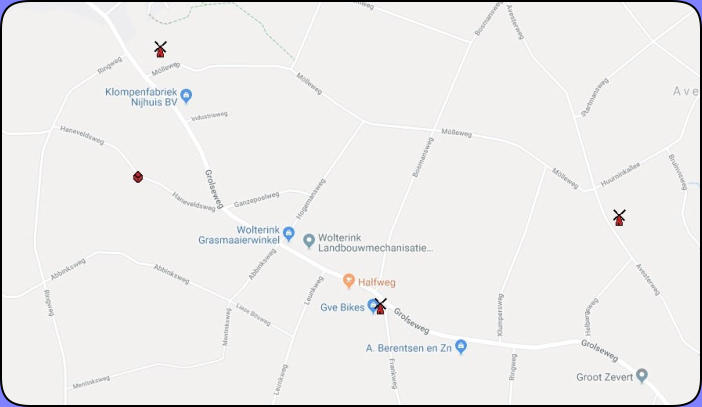Click the Wolterink Grasmaaierwinkel shop pin
The width and height of the screenshot is (702, 407).
289,233
